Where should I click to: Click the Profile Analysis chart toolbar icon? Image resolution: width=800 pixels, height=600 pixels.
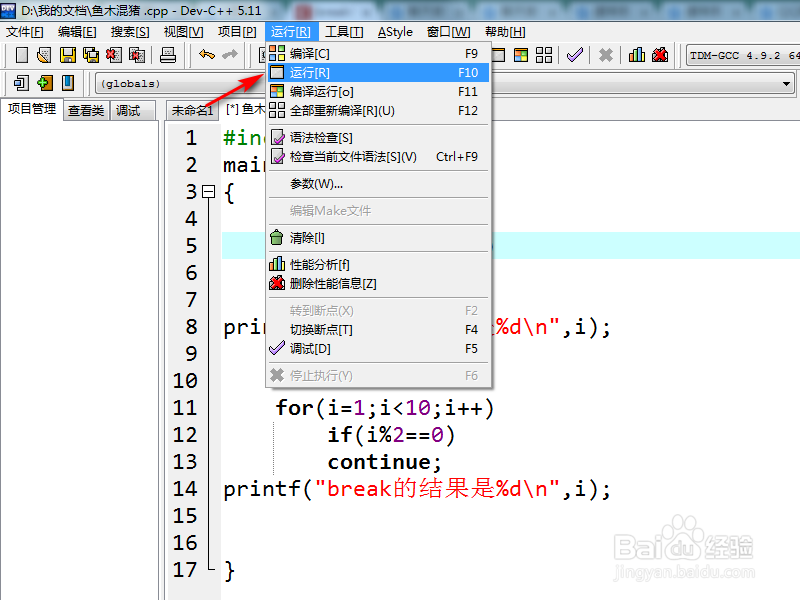pyautogui.click(x=637, y=55)
